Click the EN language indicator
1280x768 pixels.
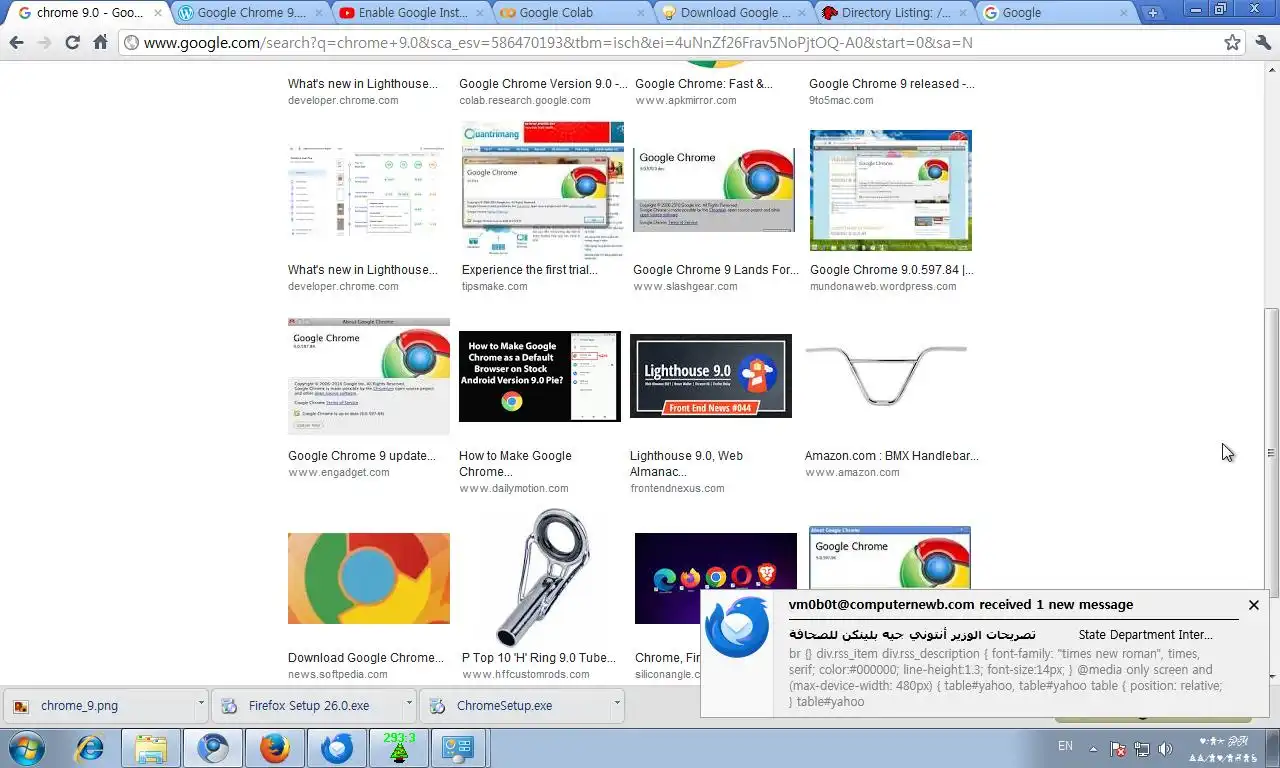[1065, 747]
